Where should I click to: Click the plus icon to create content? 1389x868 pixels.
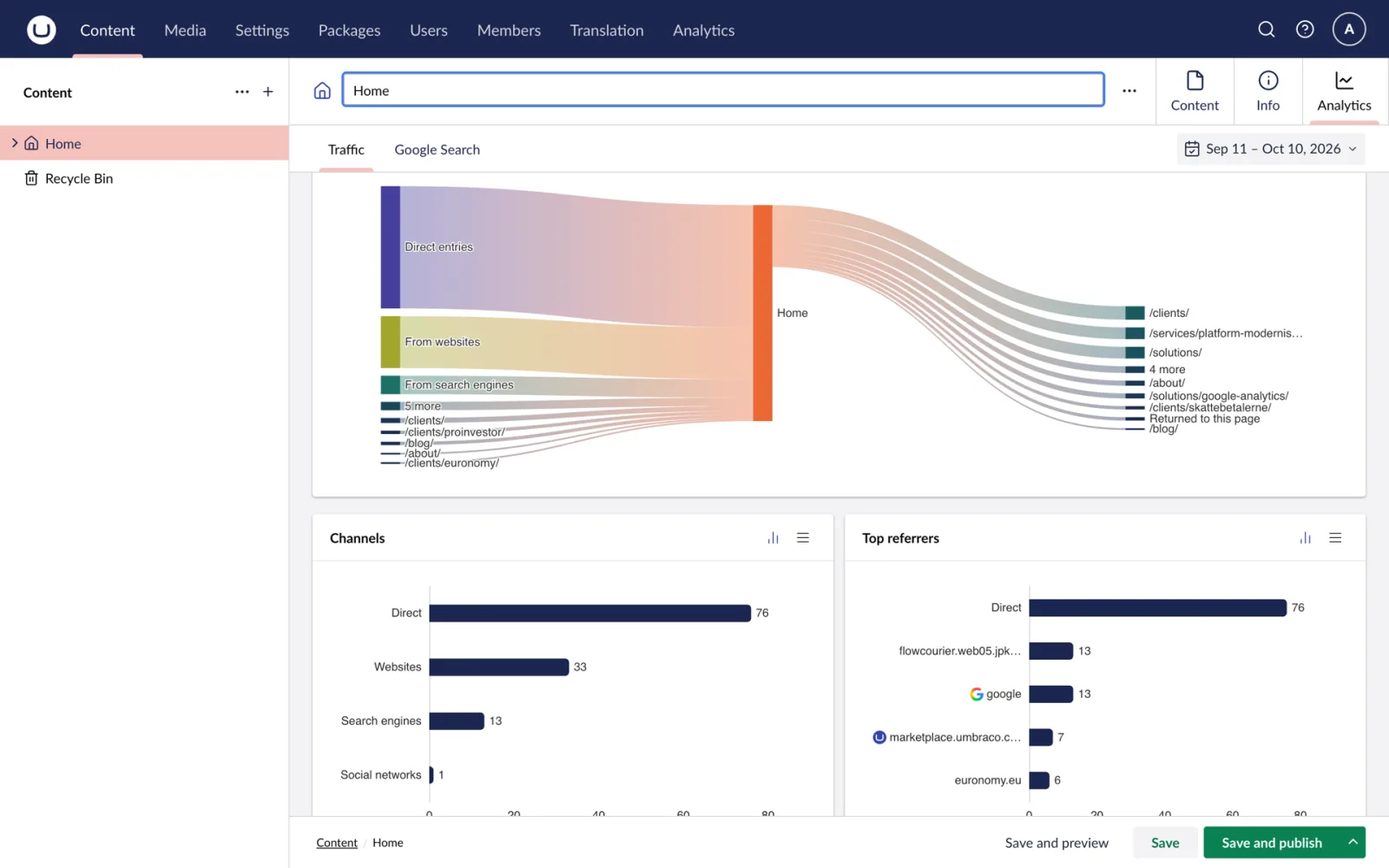pos(268,92)
